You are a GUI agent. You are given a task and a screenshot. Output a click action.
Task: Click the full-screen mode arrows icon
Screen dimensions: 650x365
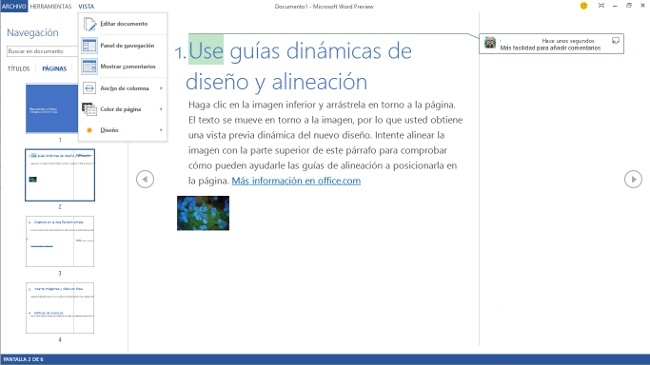601,6
